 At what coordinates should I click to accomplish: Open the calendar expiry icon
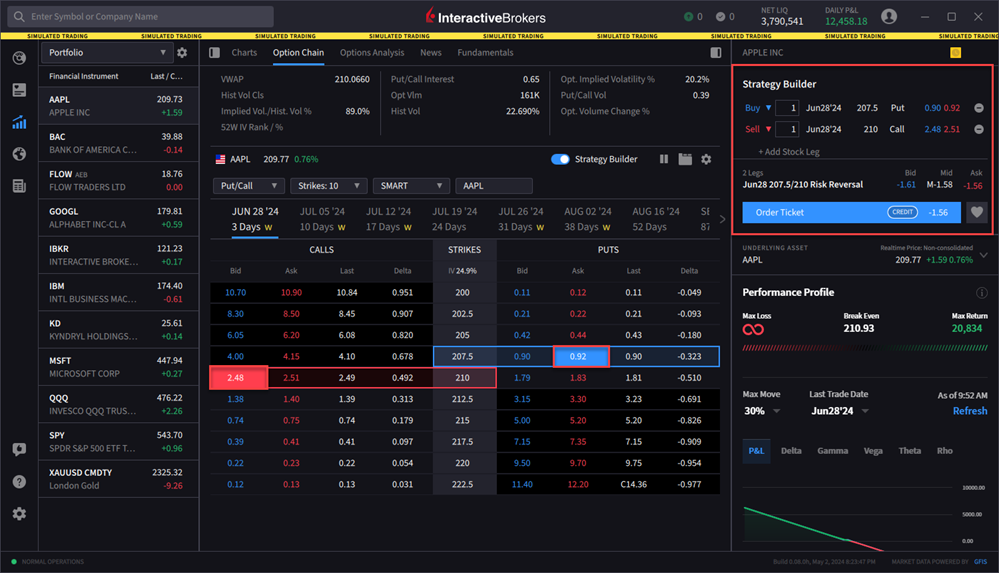point(685,159)
